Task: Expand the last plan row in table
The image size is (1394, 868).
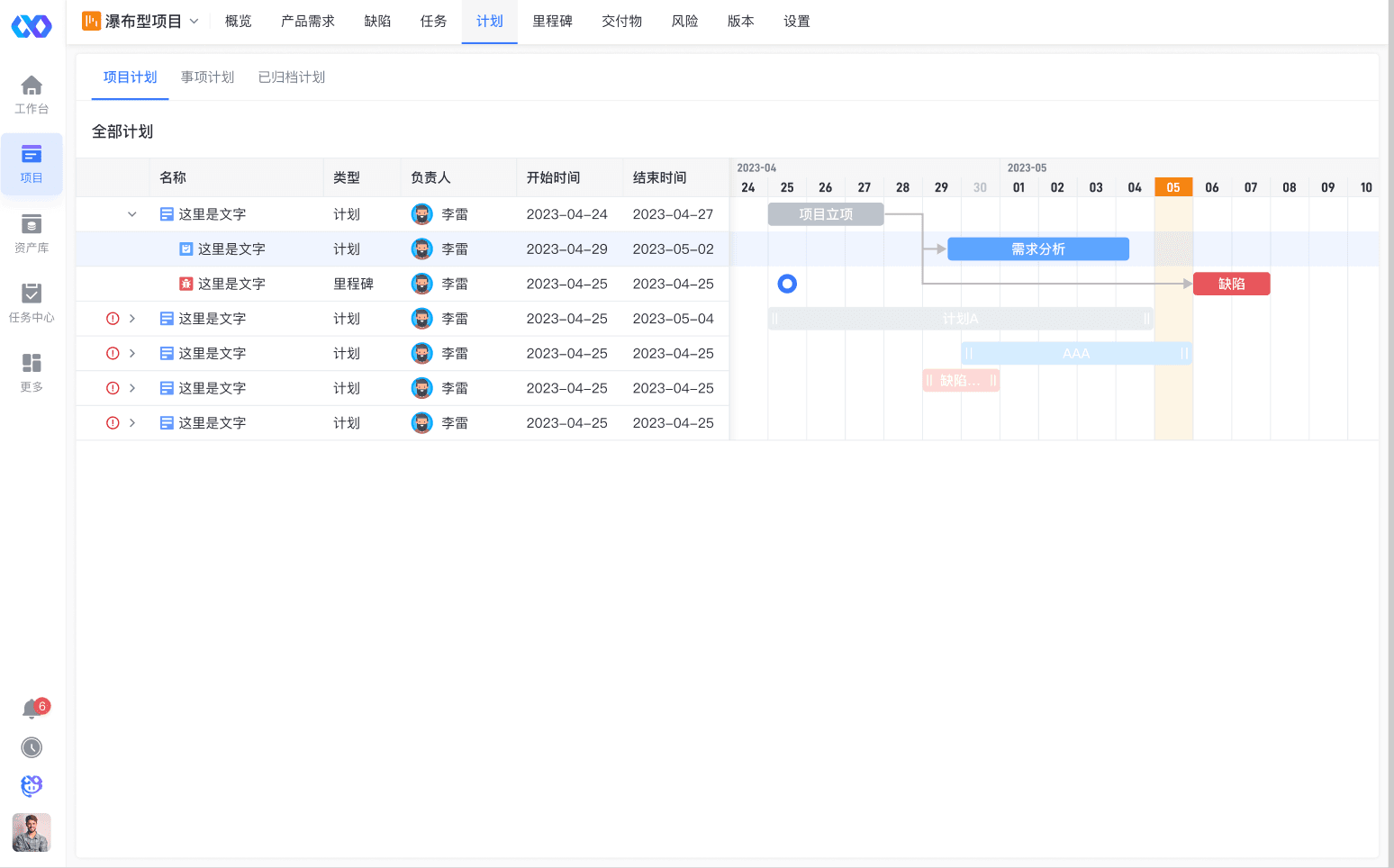Action: click(x=132, y=423)
